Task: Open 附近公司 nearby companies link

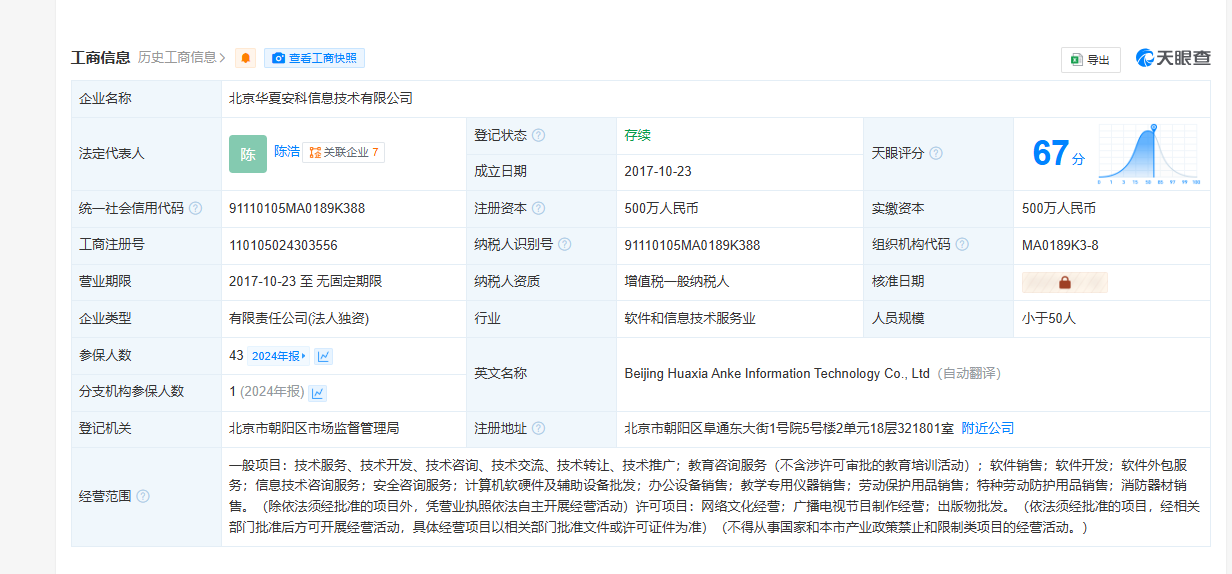Action: pos(987,428)
